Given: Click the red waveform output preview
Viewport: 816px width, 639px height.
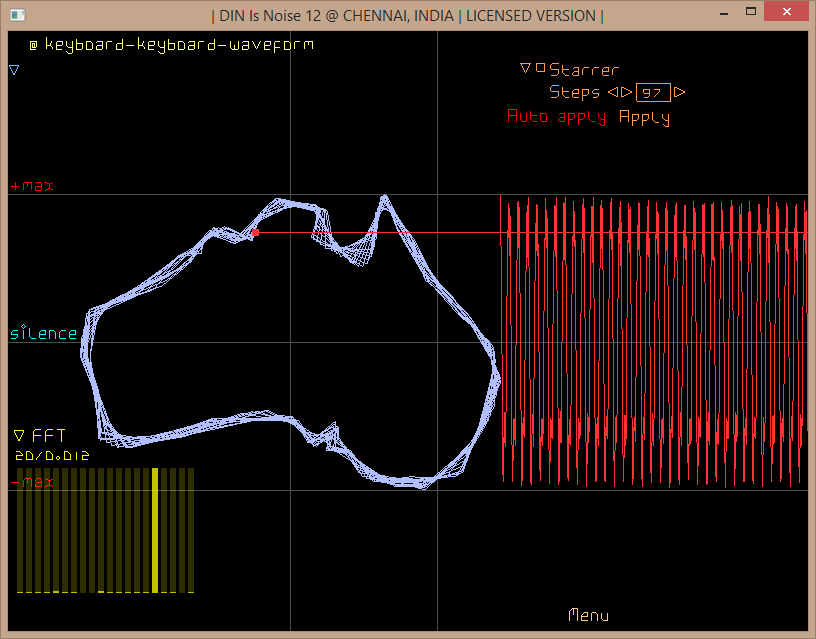Looking at the screenshot, I should [653, 340].
